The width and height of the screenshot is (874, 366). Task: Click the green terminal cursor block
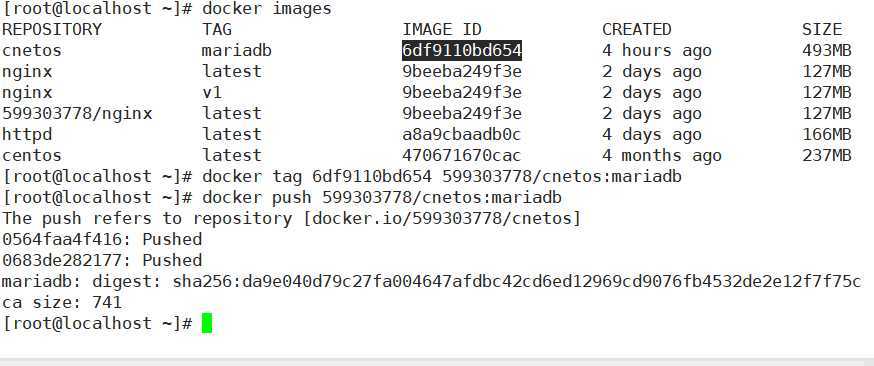pos(207,323)
